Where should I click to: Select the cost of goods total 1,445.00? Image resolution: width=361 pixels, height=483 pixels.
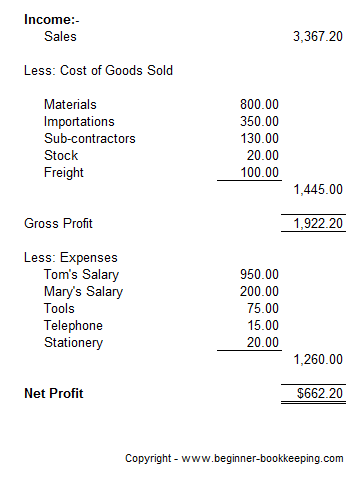click(x=318, y=190)
